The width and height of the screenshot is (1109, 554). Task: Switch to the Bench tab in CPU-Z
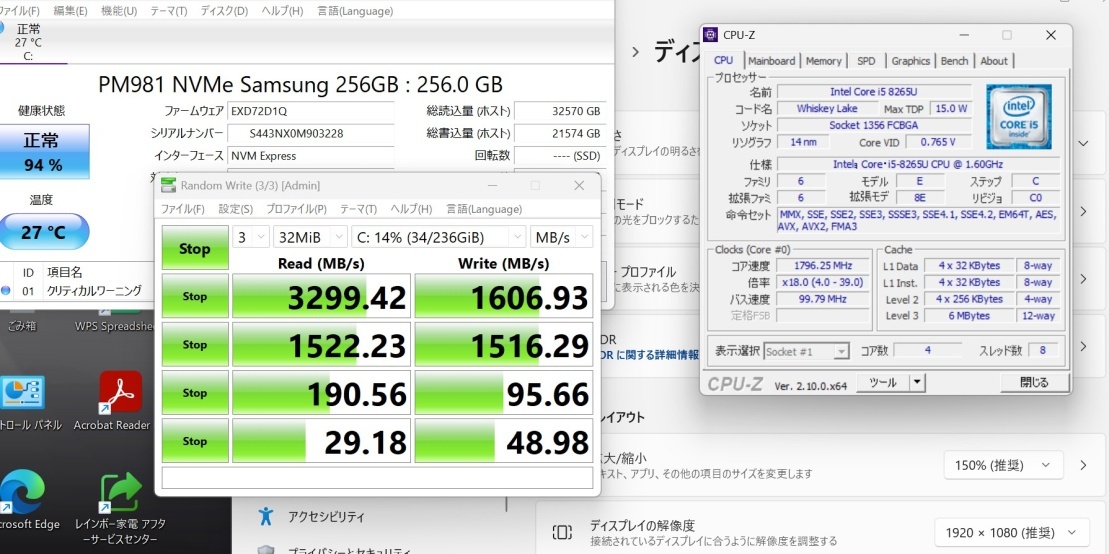(954, 61)
